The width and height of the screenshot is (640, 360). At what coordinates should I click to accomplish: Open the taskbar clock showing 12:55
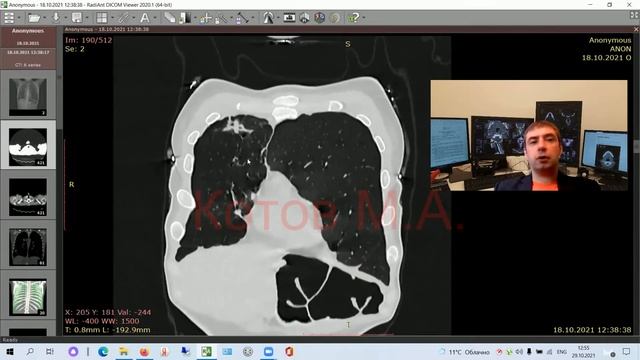584,352
